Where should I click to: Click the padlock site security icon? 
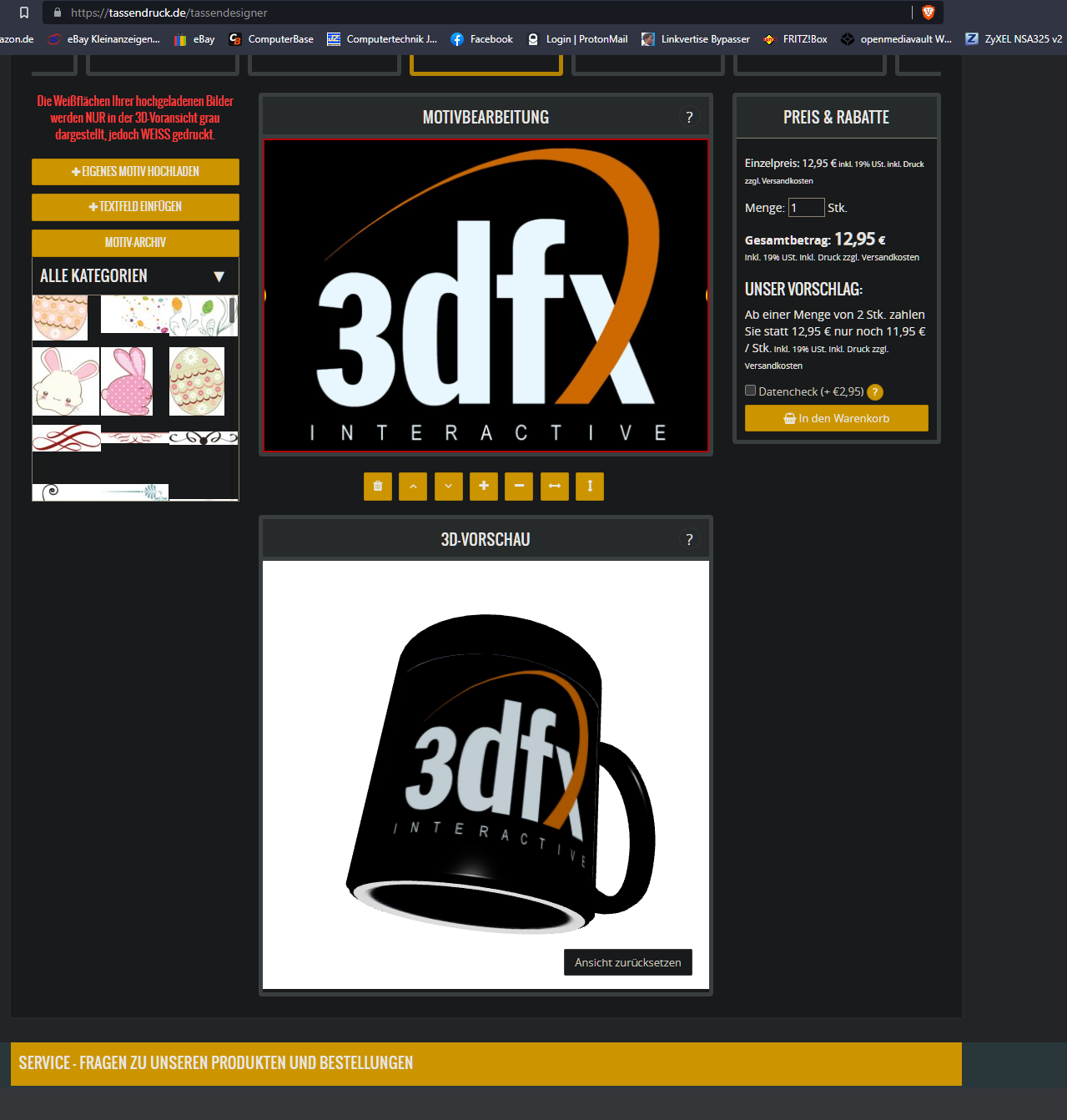click(x=57, y=13)
